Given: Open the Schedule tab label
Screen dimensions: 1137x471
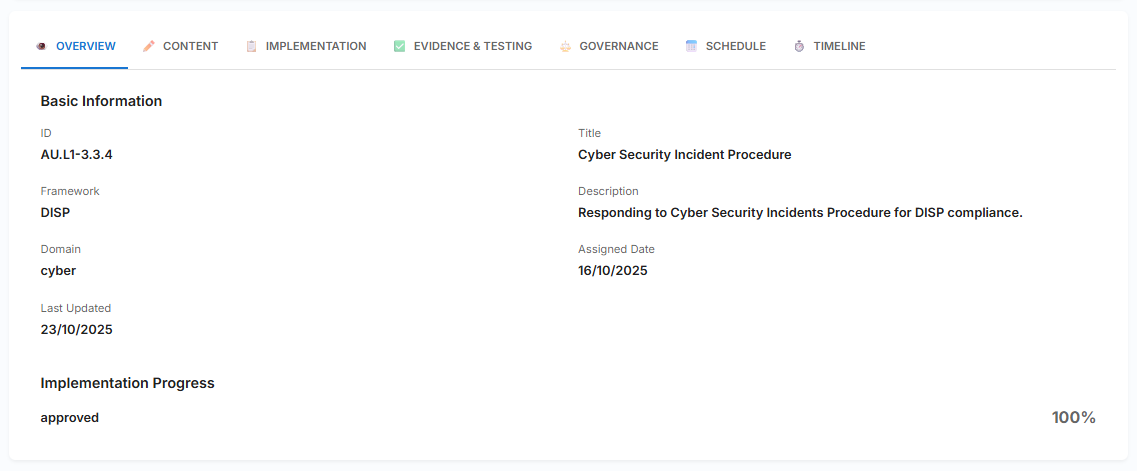Looking at the screenshot, I should [736, 46].
